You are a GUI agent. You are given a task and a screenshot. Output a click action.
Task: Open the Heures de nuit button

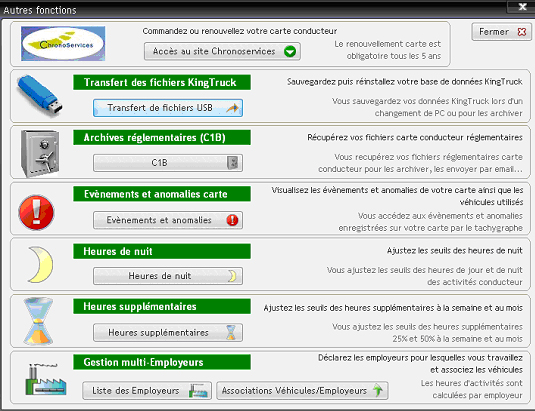coord(168,276)
